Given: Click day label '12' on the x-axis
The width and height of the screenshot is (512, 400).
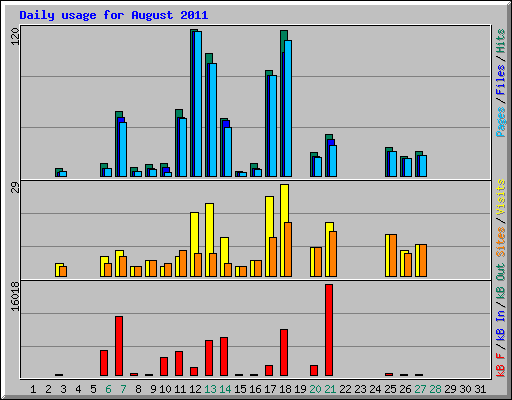Looking at the screenshot, I should pos(195,389).
